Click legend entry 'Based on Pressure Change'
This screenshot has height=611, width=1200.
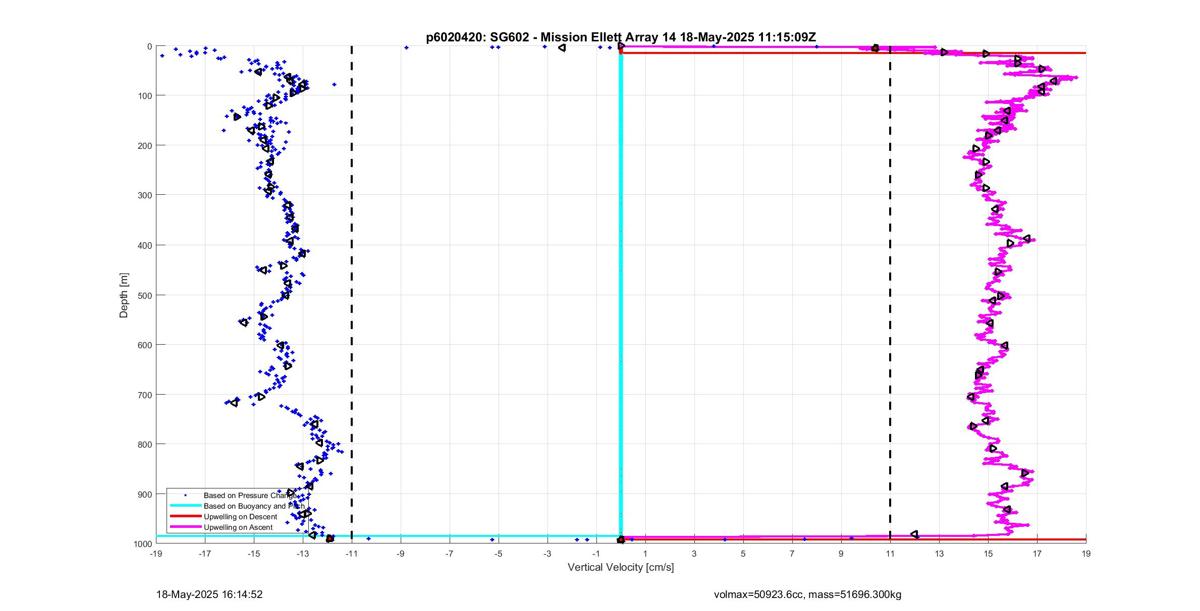pyautogui.click(x=250, y=495)
